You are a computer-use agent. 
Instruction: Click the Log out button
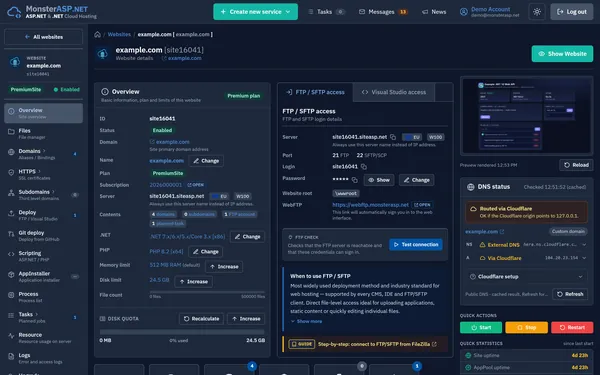[x=572, y=12]
